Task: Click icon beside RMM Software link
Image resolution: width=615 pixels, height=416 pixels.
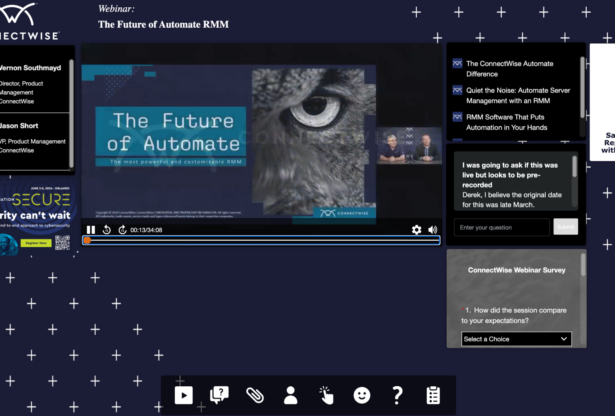Action: pos(457,117)
